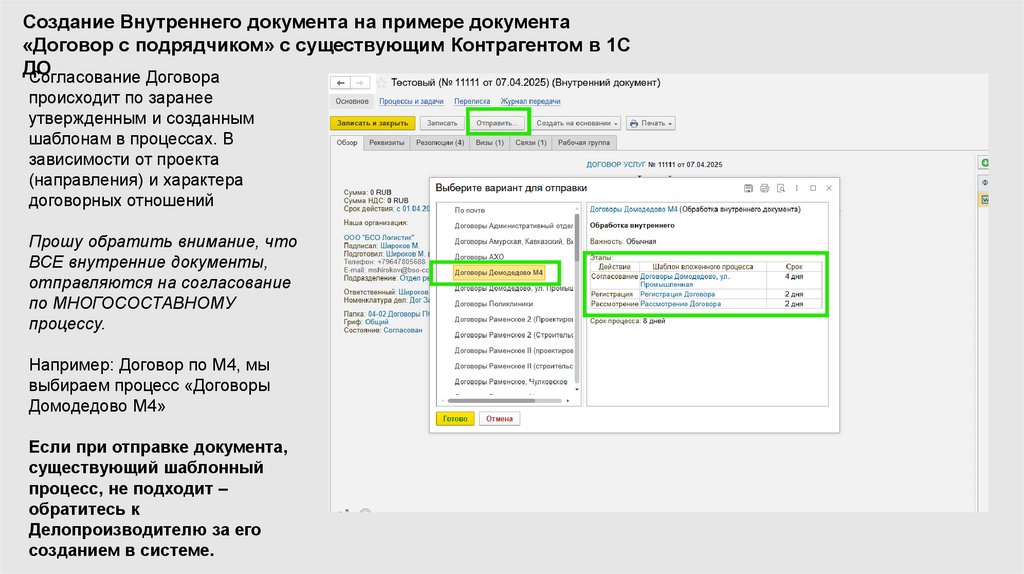This screenshot has height=574, width=1024.
Task: Switch to the Реквизиты tab
Action: coord(387,143)
